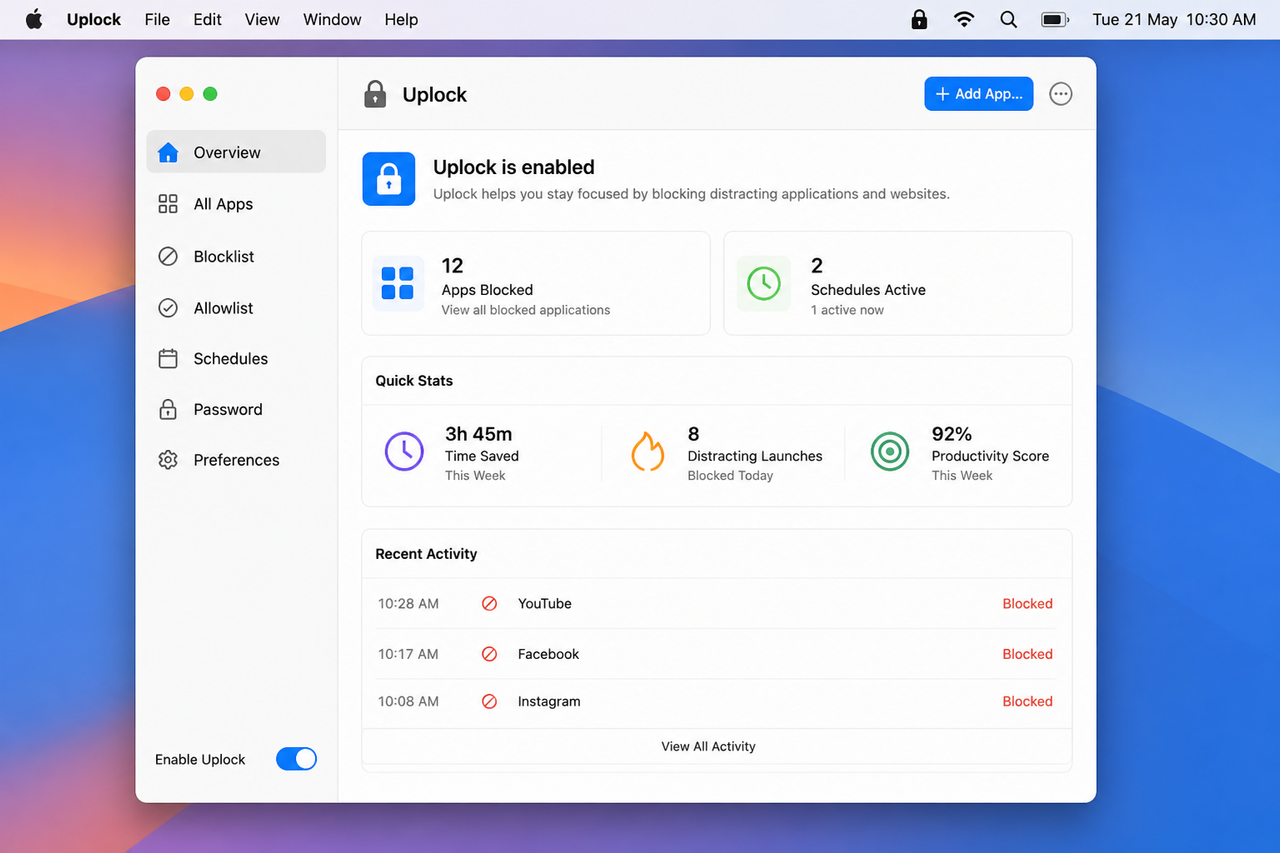Click the battery icon in menu bar

[x=1055, y=19]
